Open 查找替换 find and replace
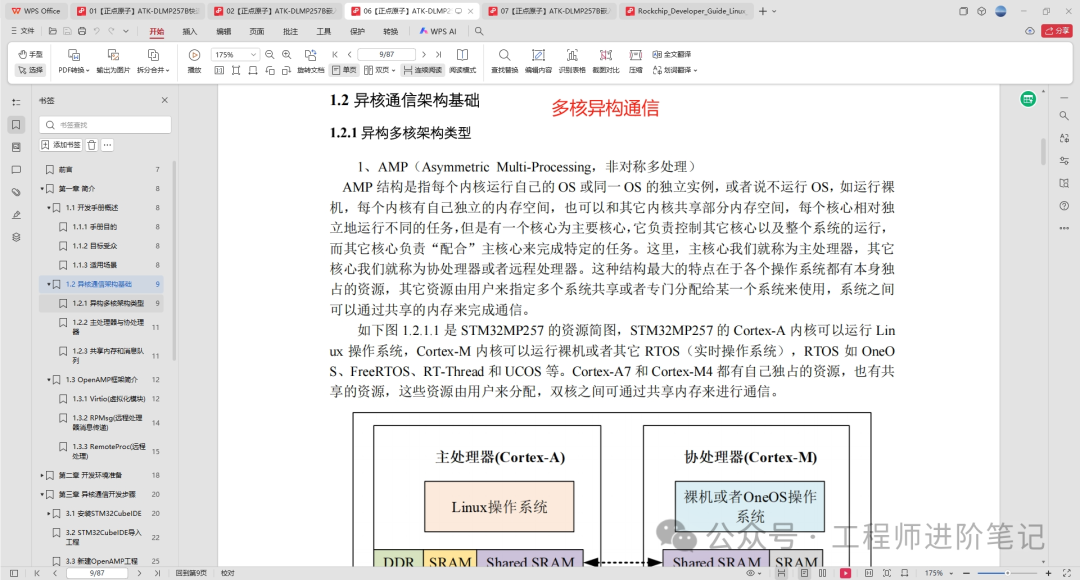This screenshot has height=580, width=1080. (x=504, y=61)
